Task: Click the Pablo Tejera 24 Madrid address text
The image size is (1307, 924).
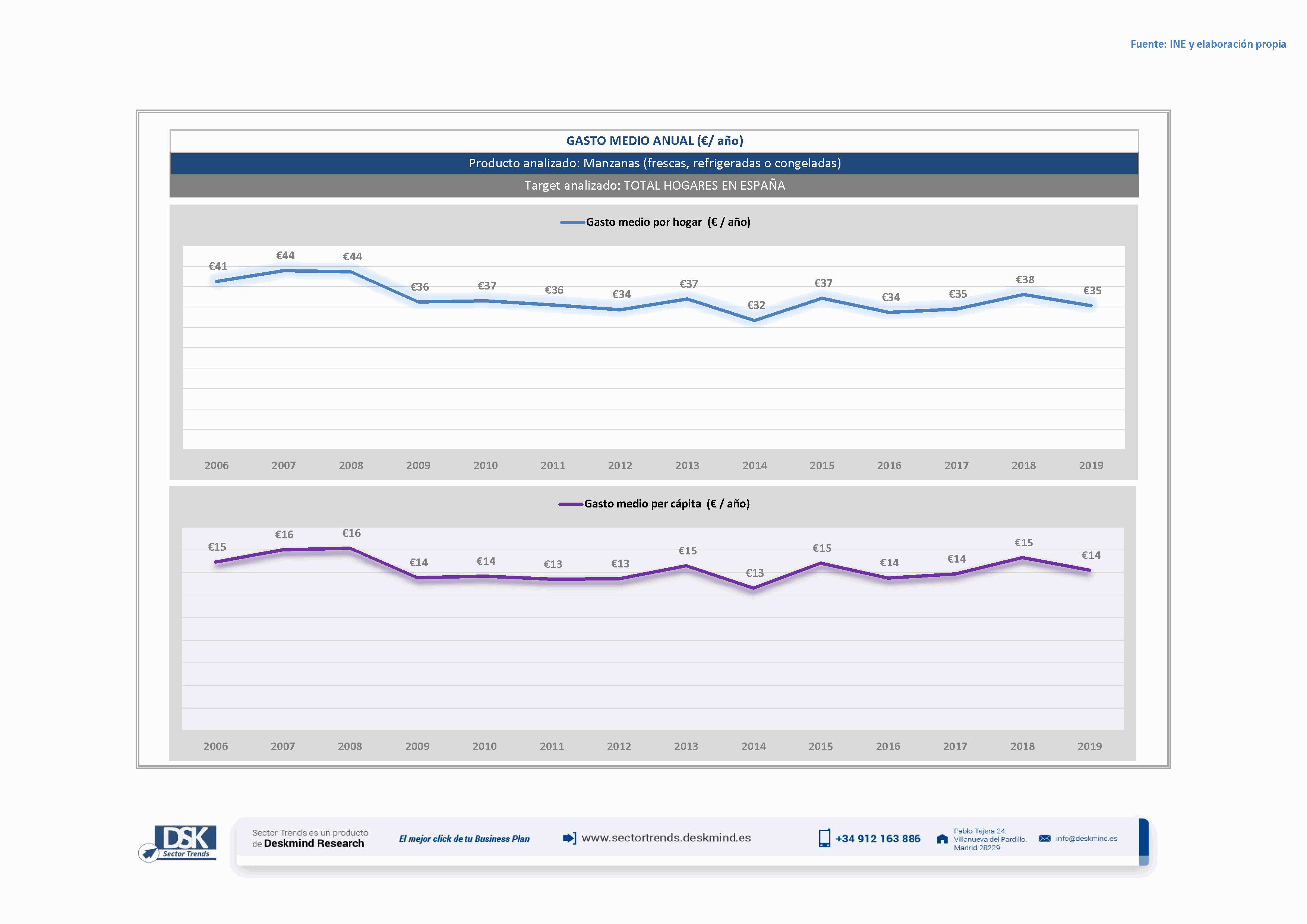Action: tap(990, 839)
